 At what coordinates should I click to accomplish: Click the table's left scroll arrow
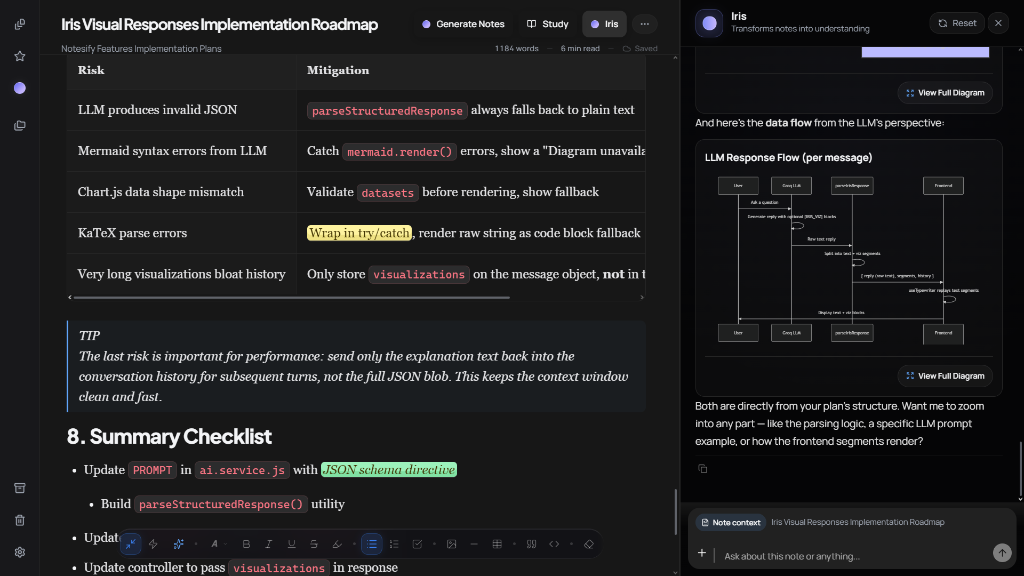click(70, 298)
